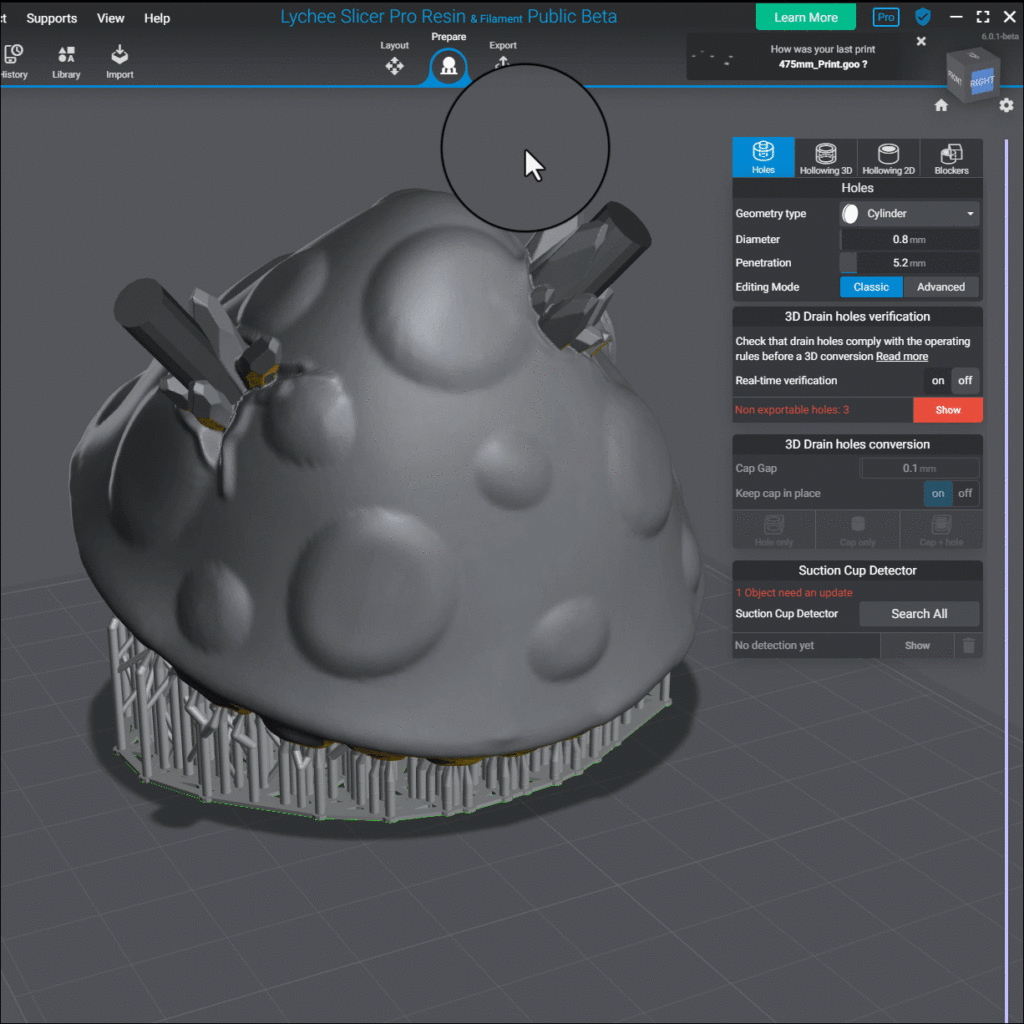Set Keep cap in place to off
The image size is (1024, 1024).
click(x=965, y=493)
